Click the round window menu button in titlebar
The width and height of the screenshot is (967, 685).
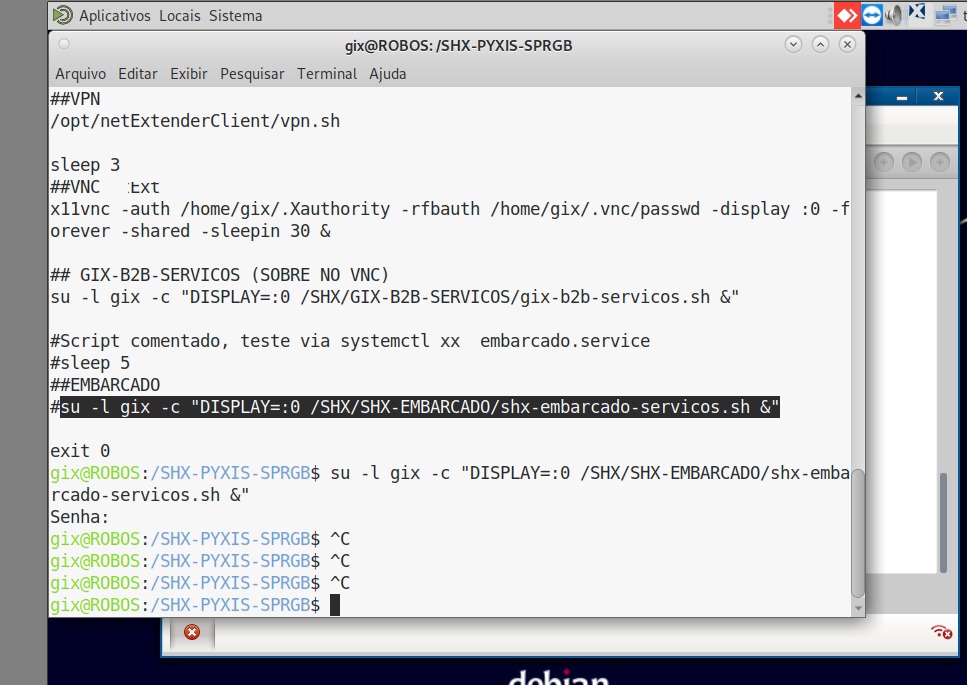tap(64, 45)
